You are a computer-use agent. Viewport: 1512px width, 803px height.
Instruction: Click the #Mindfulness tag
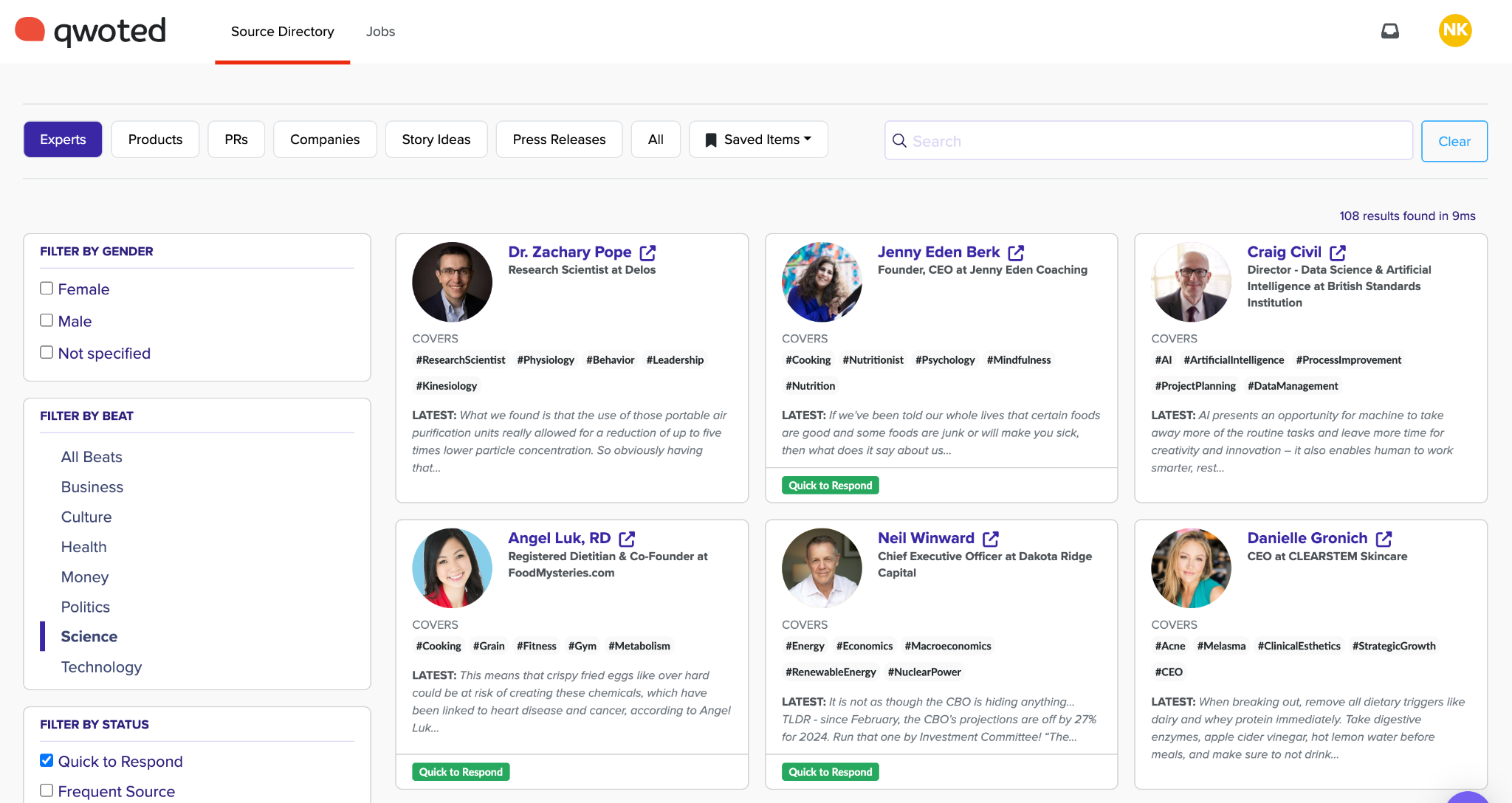(x=1019, y=360)
